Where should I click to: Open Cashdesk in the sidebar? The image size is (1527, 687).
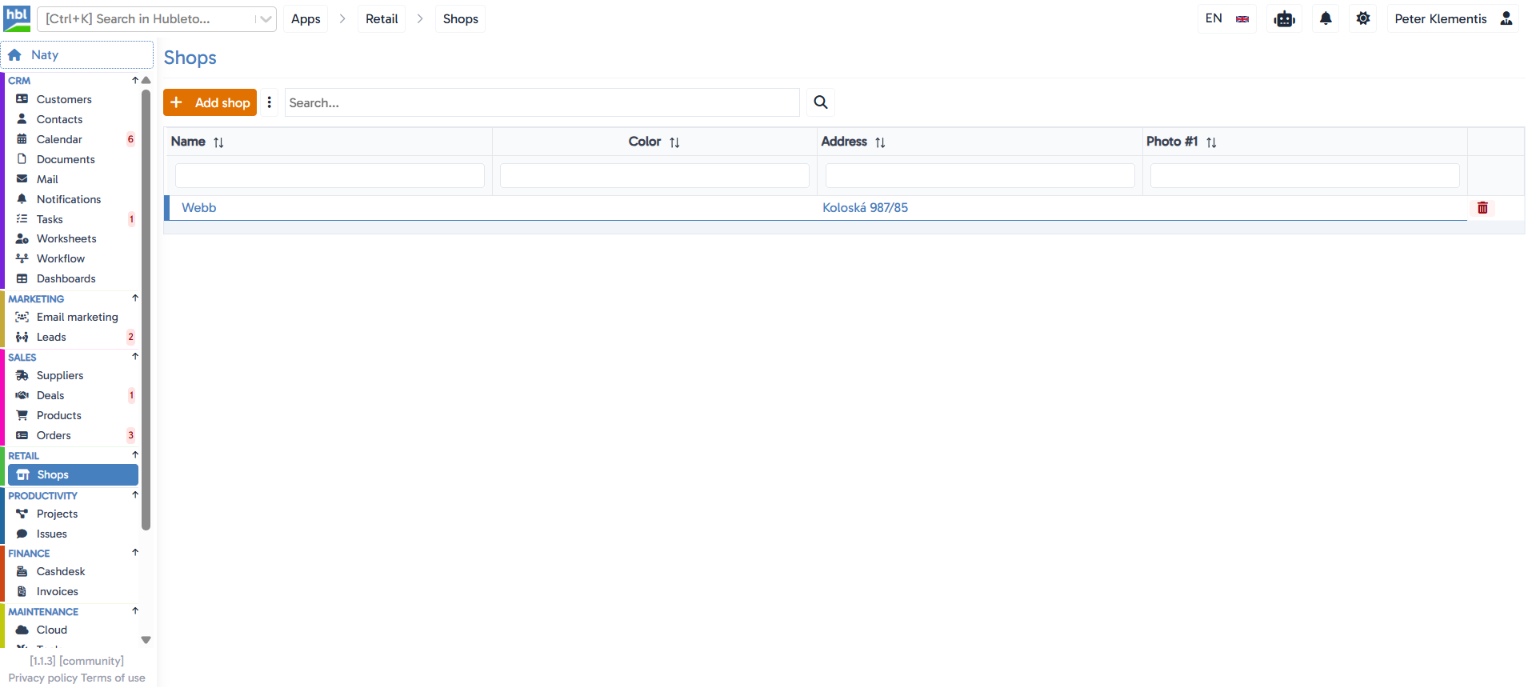[72, 572]
